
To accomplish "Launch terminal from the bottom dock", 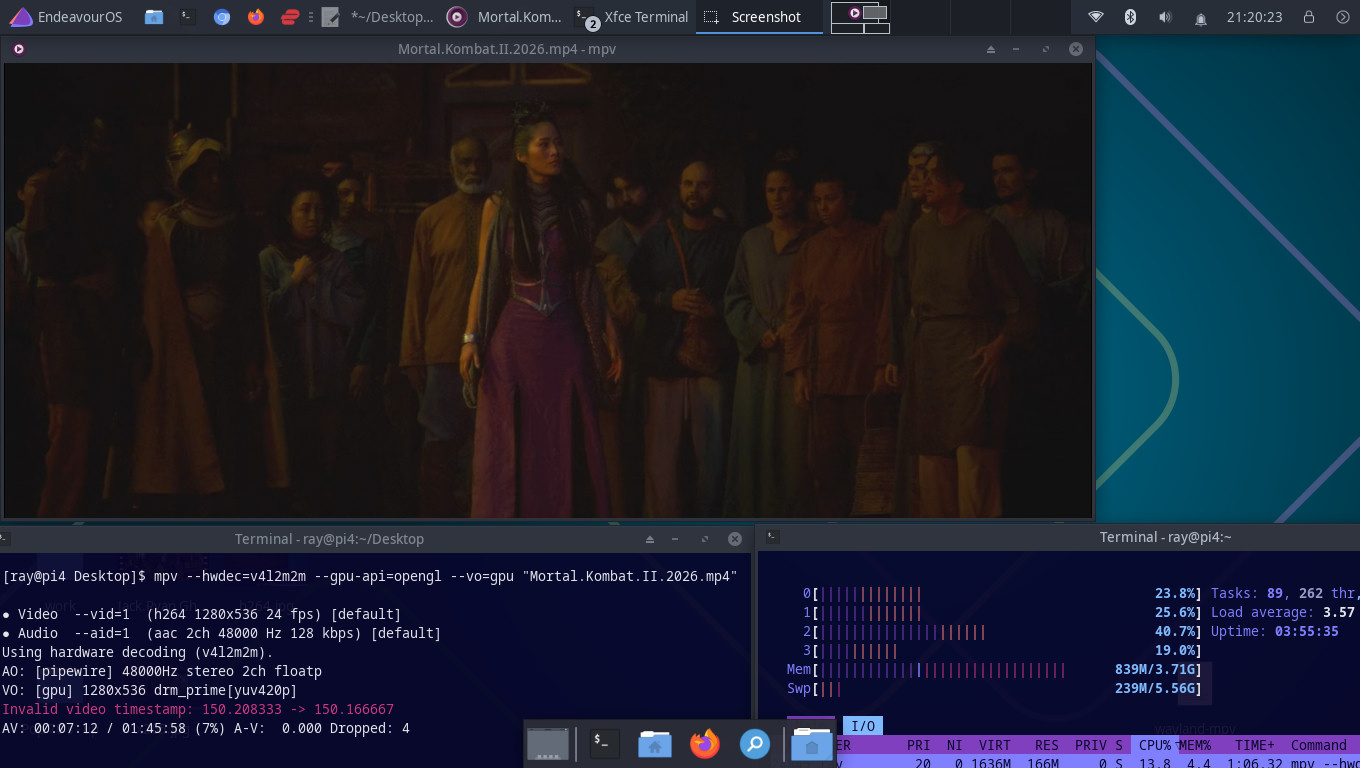I will click(604, 744).
